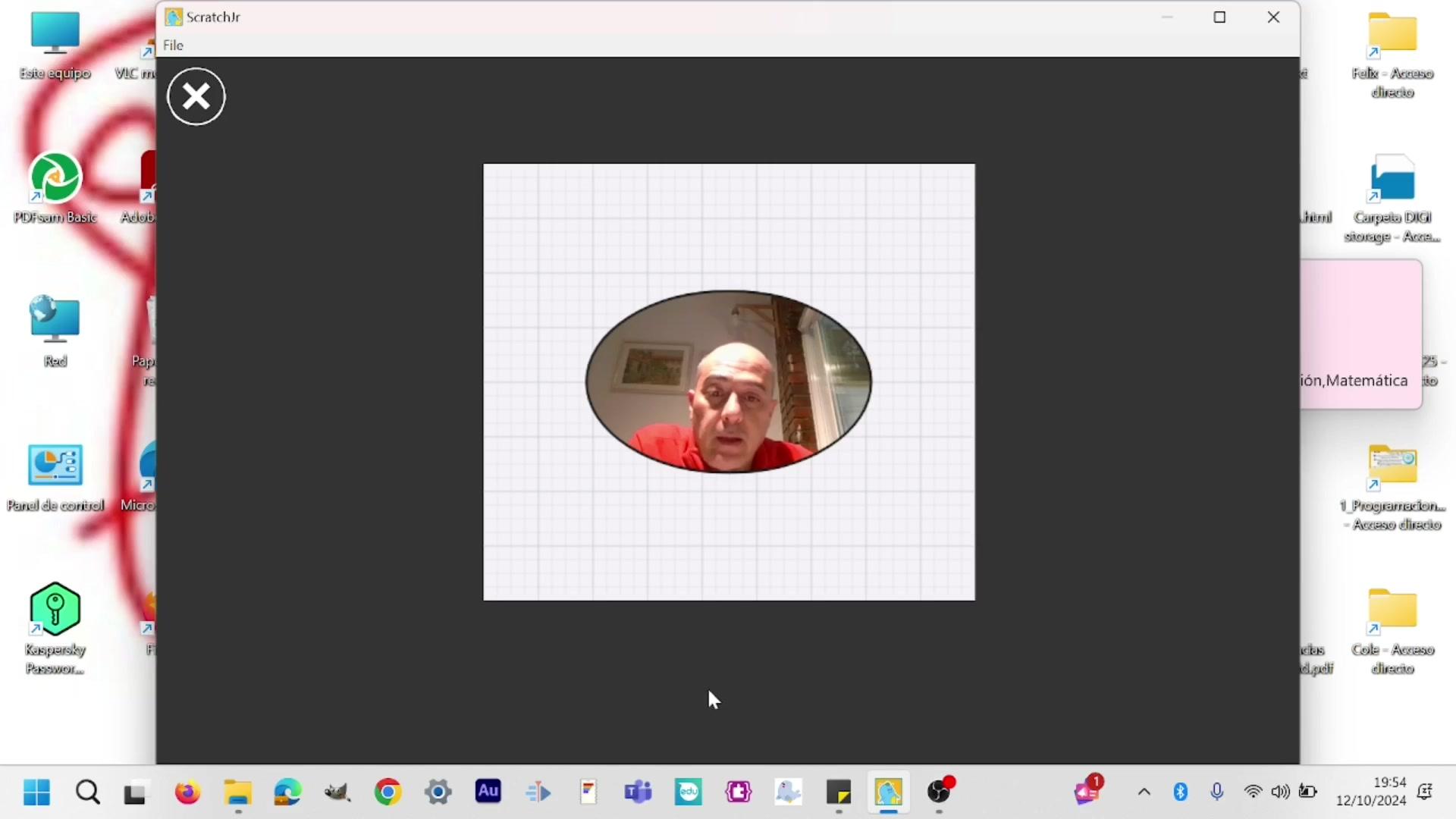Open Firefox from the taskbar
The height and width of the screenshot is (819, 1456).
pos(187,792)
